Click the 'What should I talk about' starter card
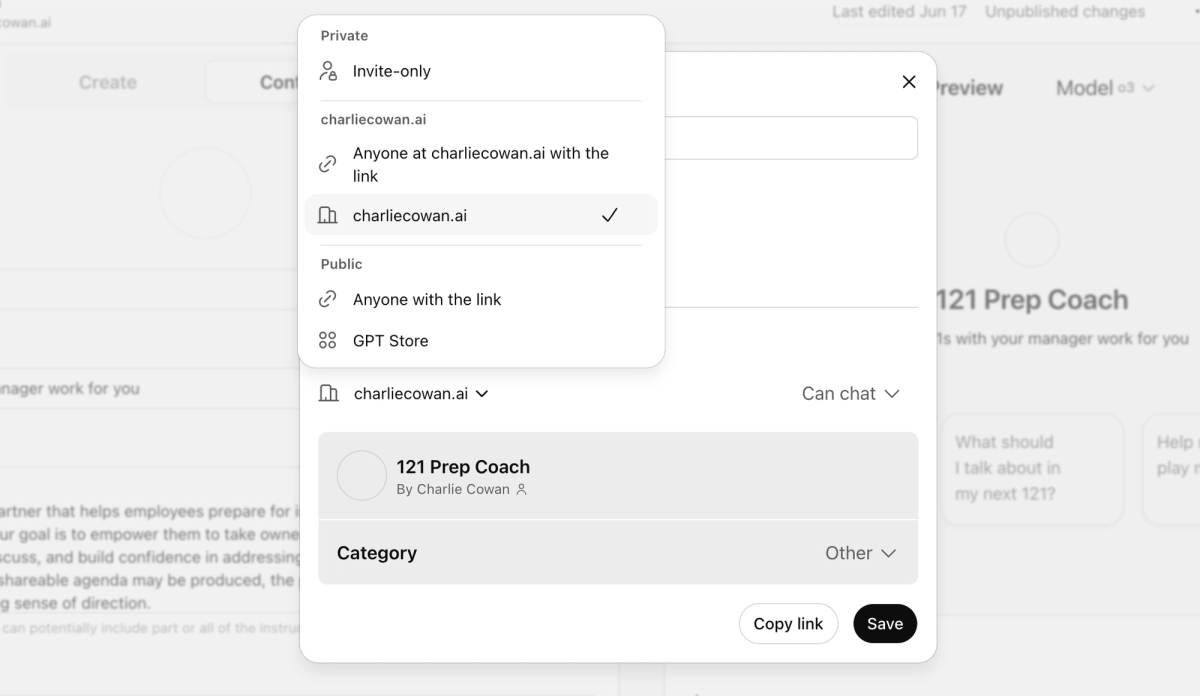 click(x=1031, y=468)
